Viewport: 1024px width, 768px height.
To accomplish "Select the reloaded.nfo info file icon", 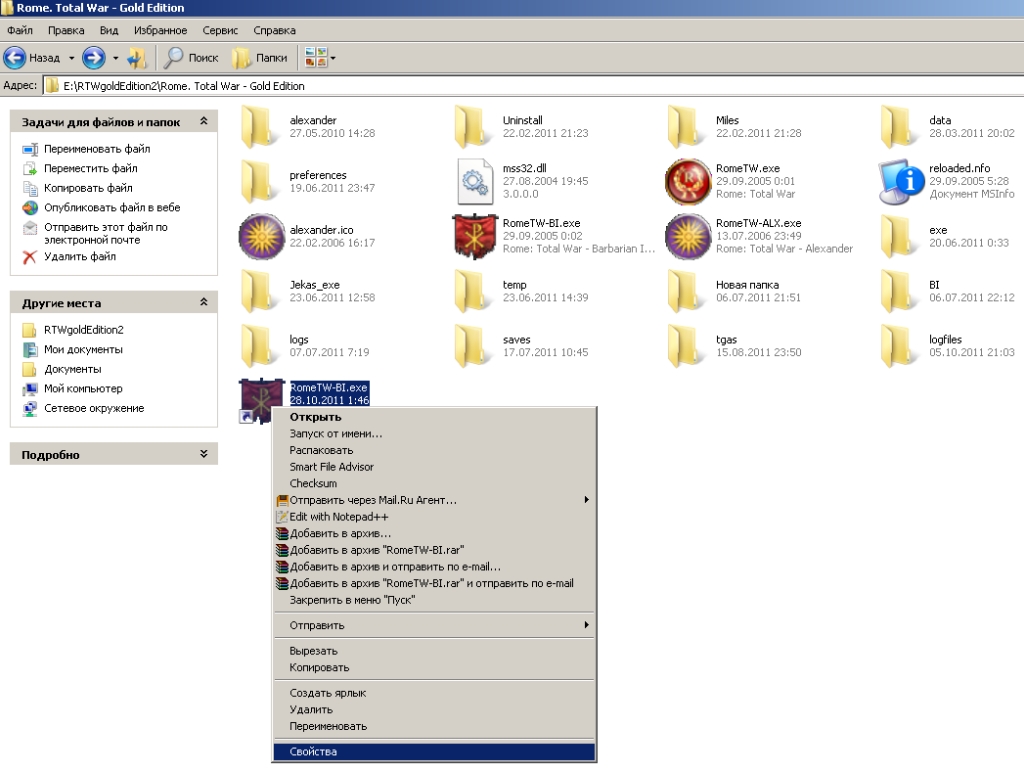I will 901,181.
